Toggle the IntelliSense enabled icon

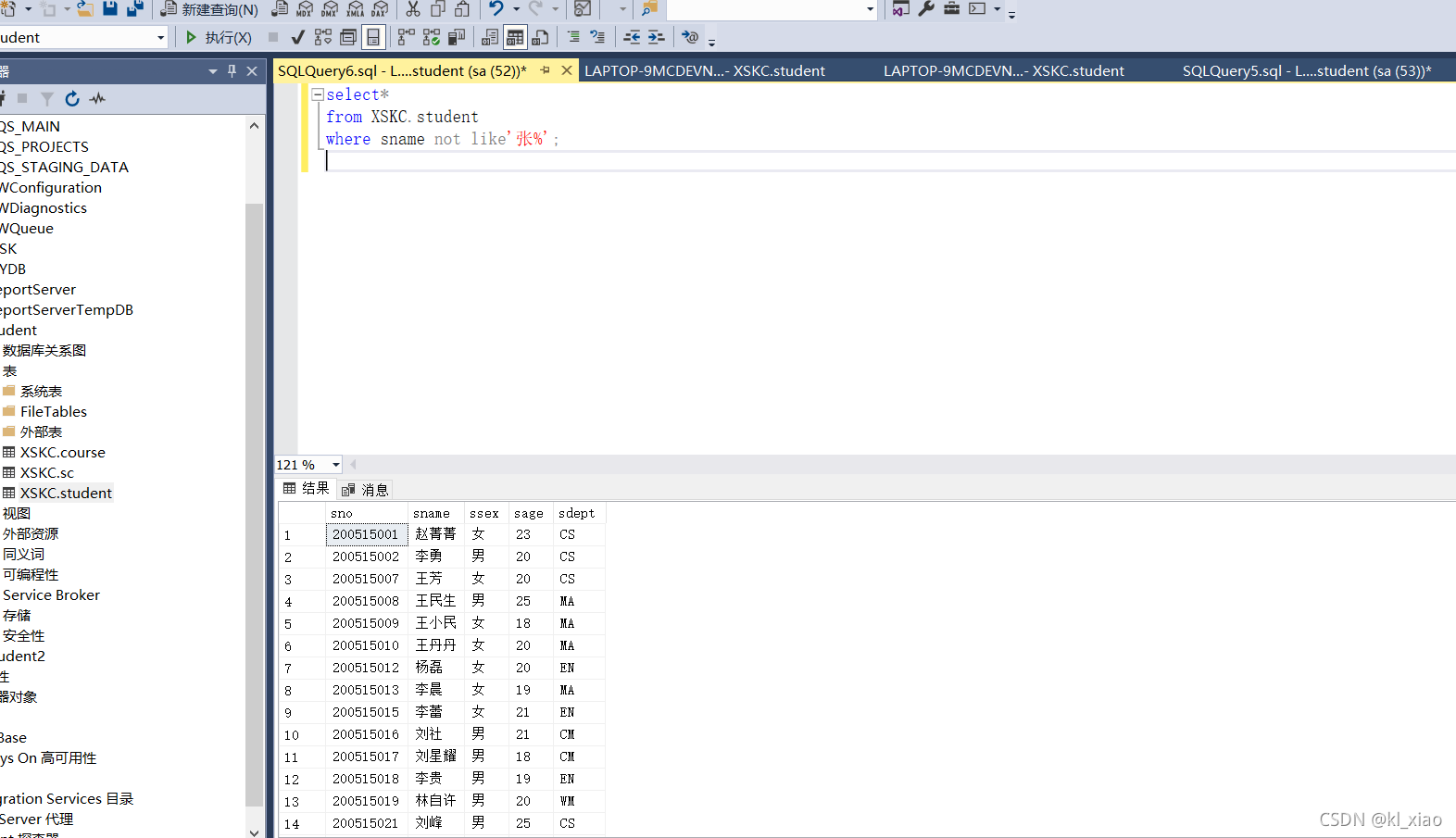(x=373, y=37)
